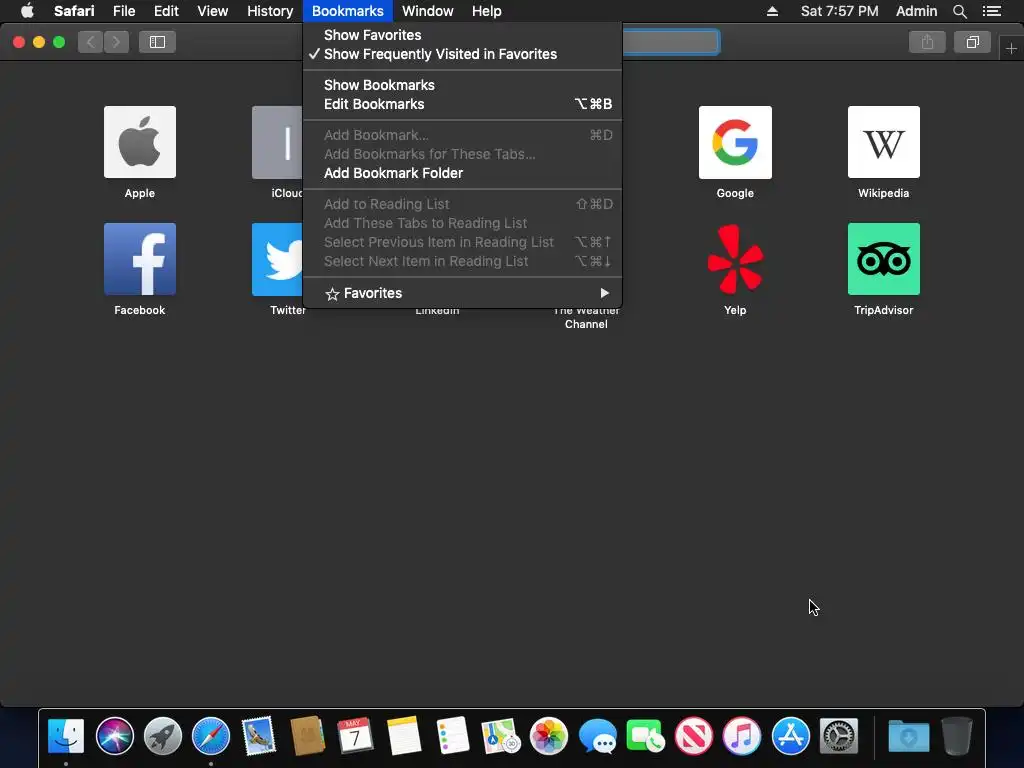Expand the Favorites submenu
The height and width of the screenshot is (768, 1024).
[462, 293]
